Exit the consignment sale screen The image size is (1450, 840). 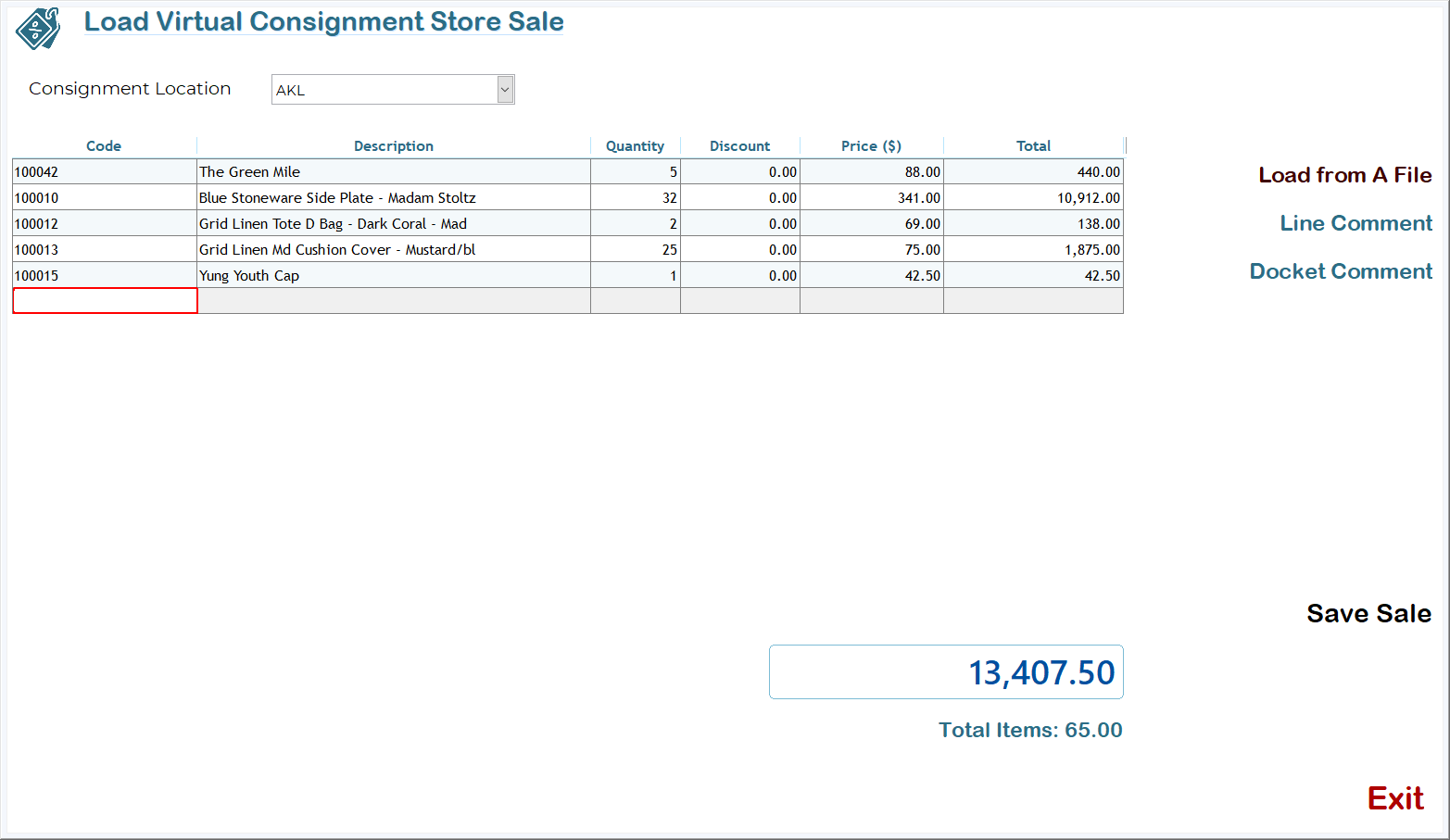click(x=1395, y=798)
